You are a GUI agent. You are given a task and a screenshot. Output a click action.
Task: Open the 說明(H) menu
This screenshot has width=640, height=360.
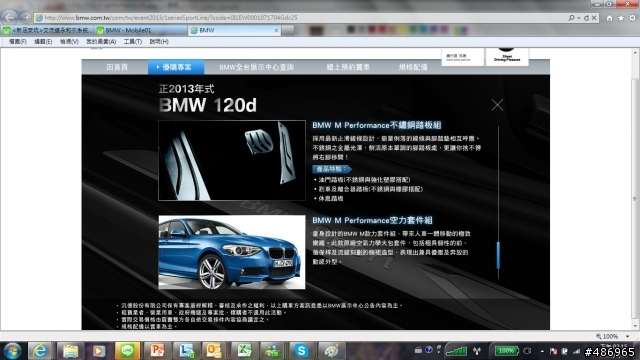tap(159, 42)
